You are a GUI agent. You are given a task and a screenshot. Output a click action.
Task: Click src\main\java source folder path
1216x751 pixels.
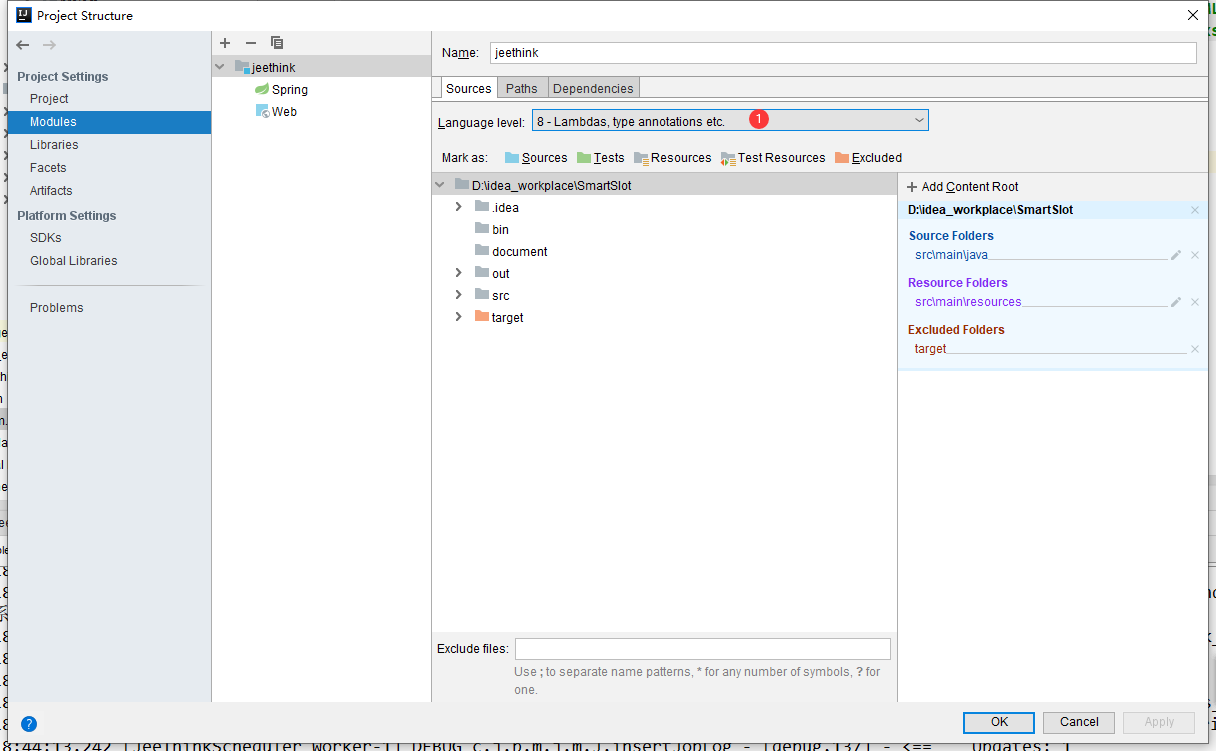click(x=951, y=255)
